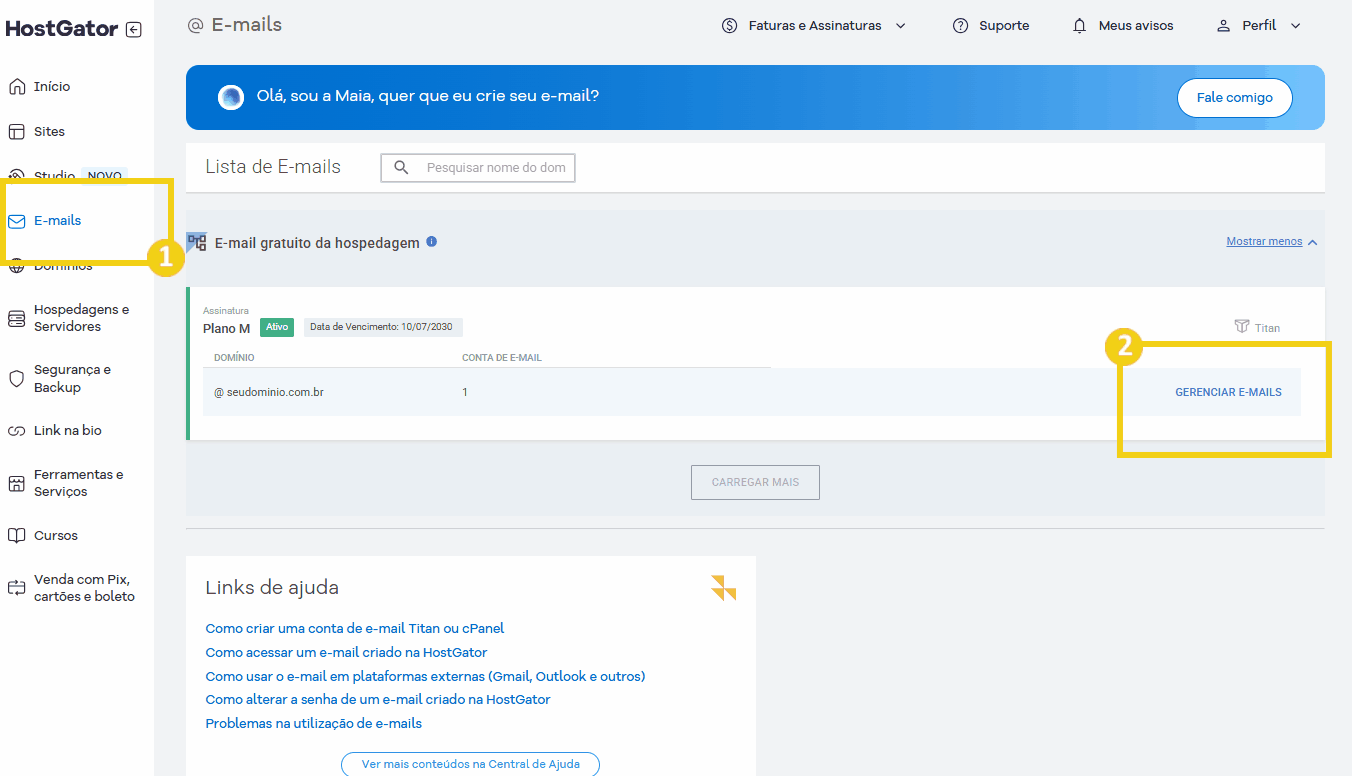
Task: Click info icon beside E-mail gratuito da hospedagem
Action: pyautogui.click(x=432, y=241)
